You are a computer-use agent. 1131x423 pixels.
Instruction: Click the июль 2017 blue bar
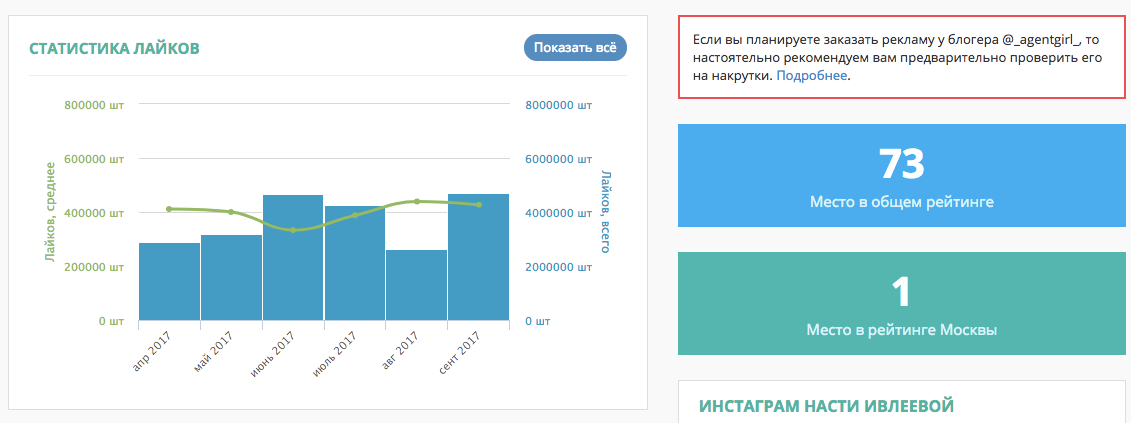(354, 263)
